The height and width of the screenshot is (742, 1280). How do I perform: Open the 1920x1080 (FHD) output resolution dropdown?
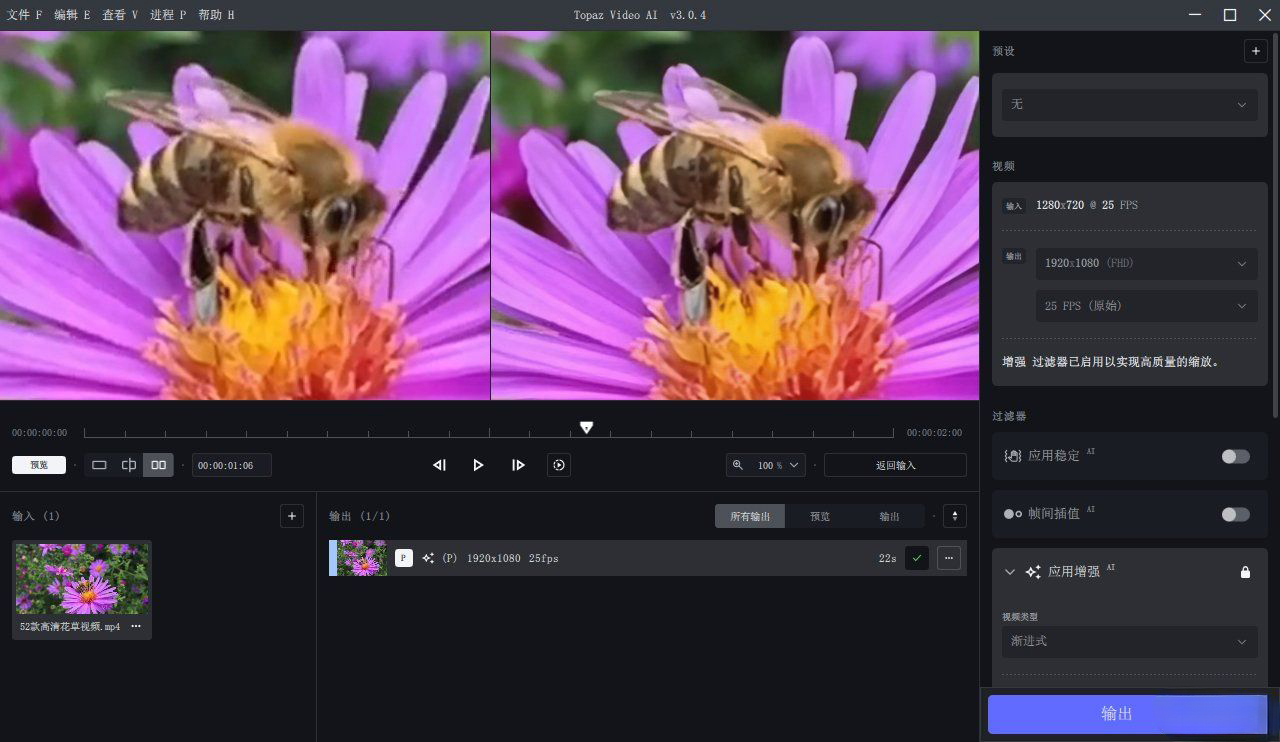click(1146, 263)
